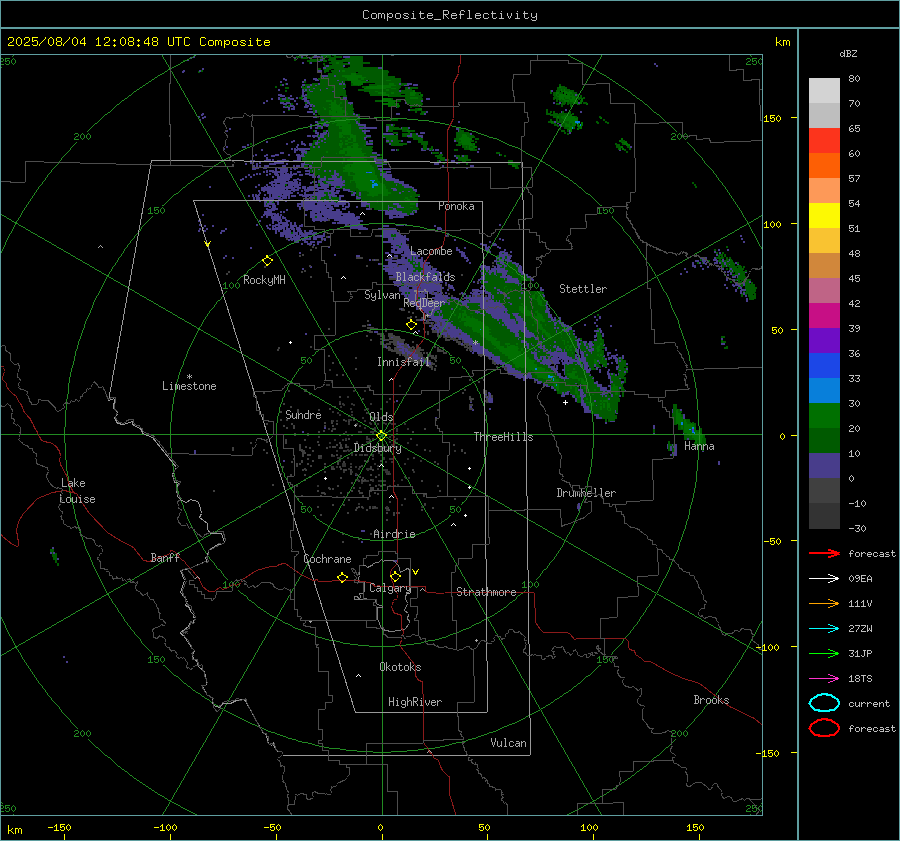900x841 pixels.
Task: Click the 09EA legend label
Action: point(860,579)
